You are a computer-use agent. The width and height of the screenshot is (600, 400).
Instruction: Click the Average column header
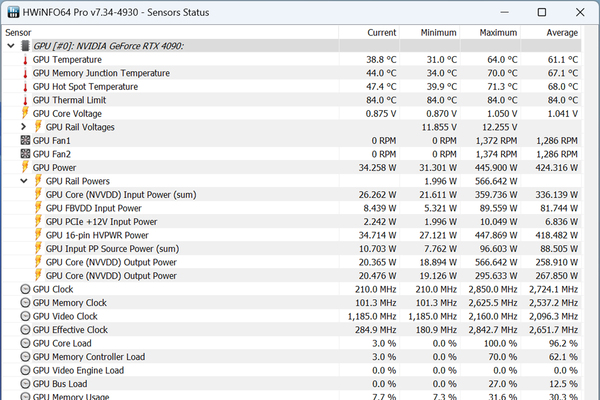click(562, 32)
